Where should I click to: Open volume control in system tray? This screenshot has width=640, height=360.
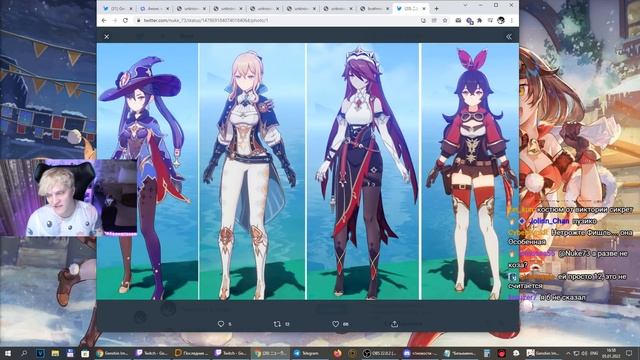point(585,353)
